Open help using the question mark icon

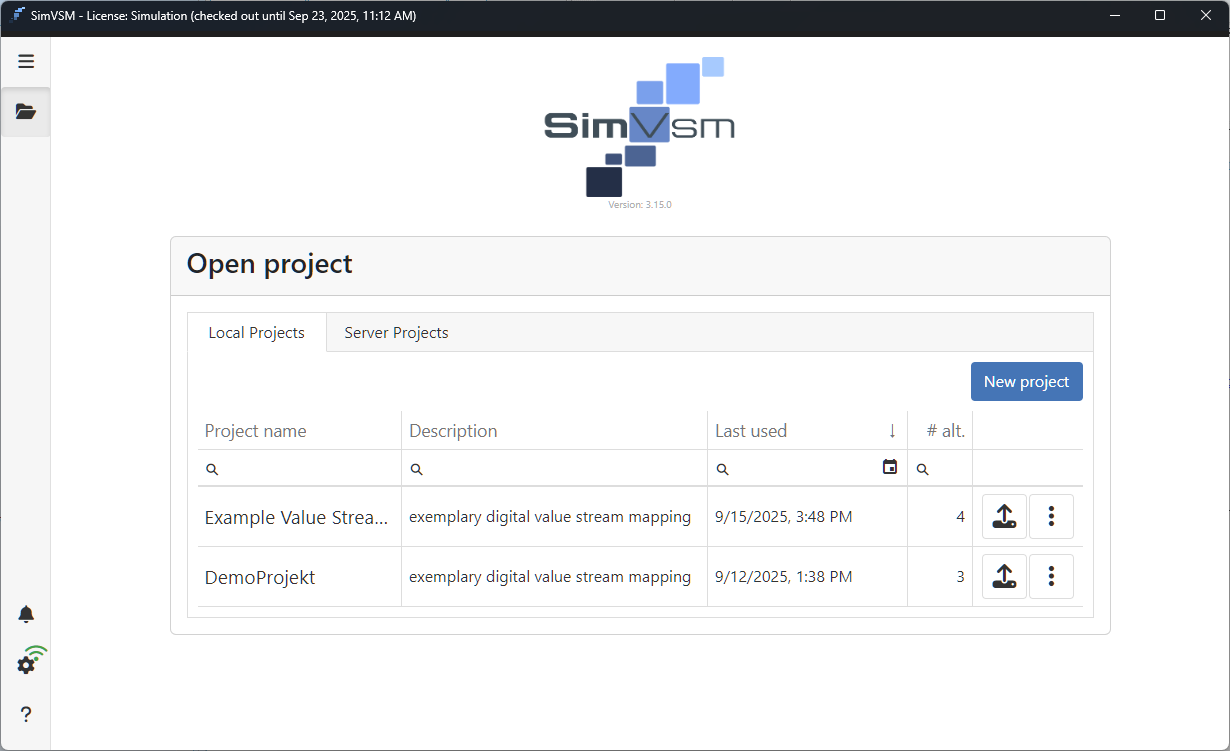[26, 714]
